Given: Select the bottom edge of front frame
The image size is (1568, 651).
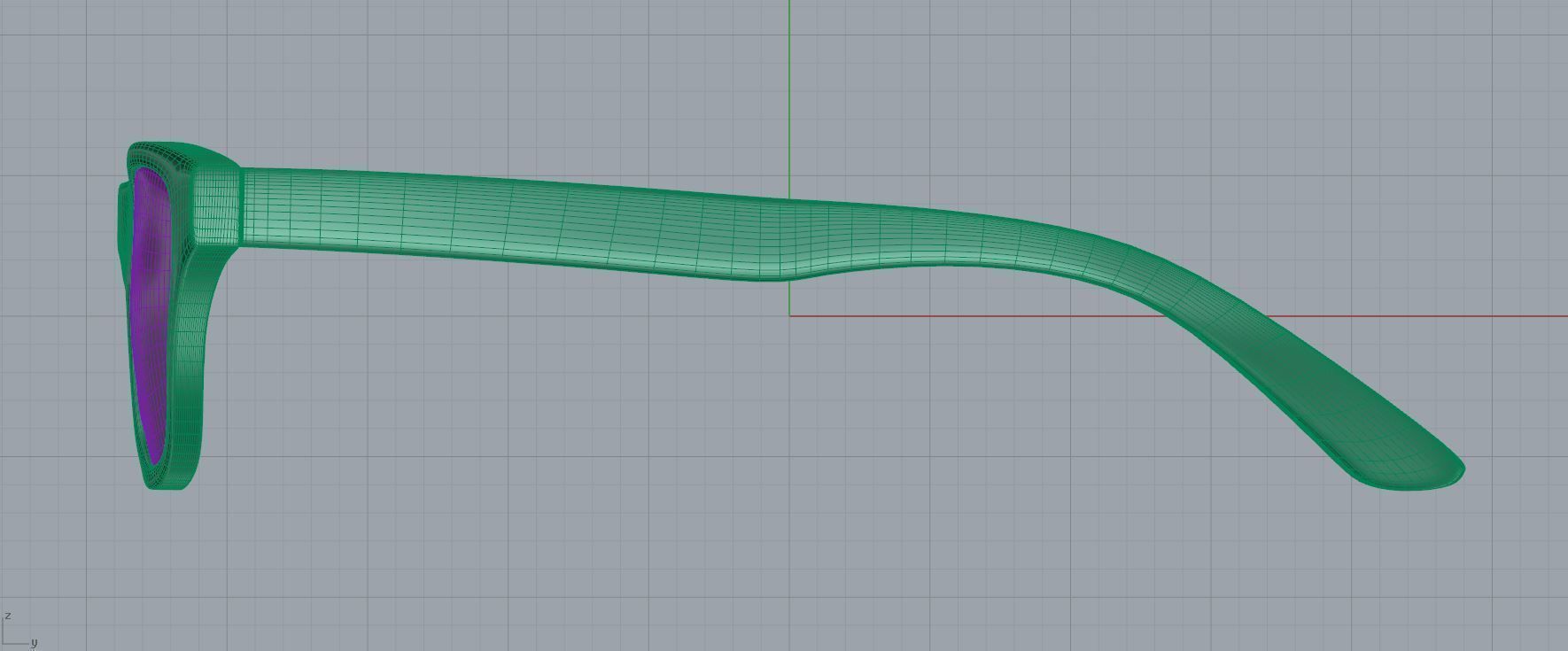Looking at the screenshot, I should [x=168, y=477].
